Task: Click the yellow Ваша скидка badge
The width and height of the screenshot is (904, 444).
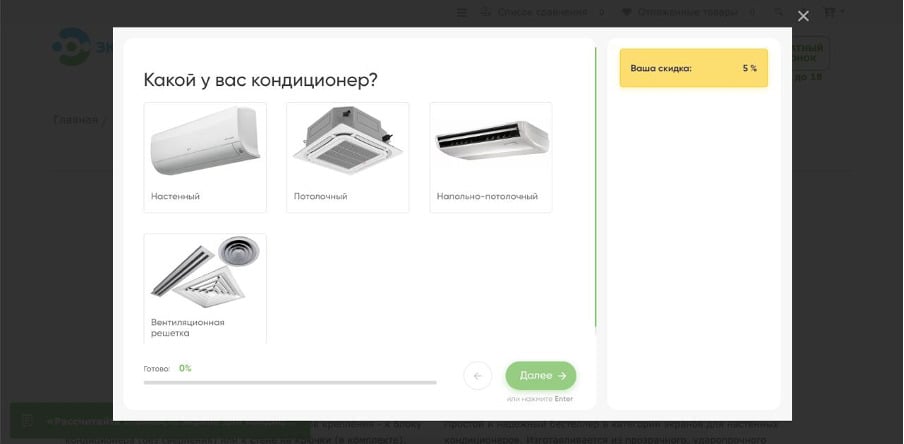Action: [x=693, y=69]
